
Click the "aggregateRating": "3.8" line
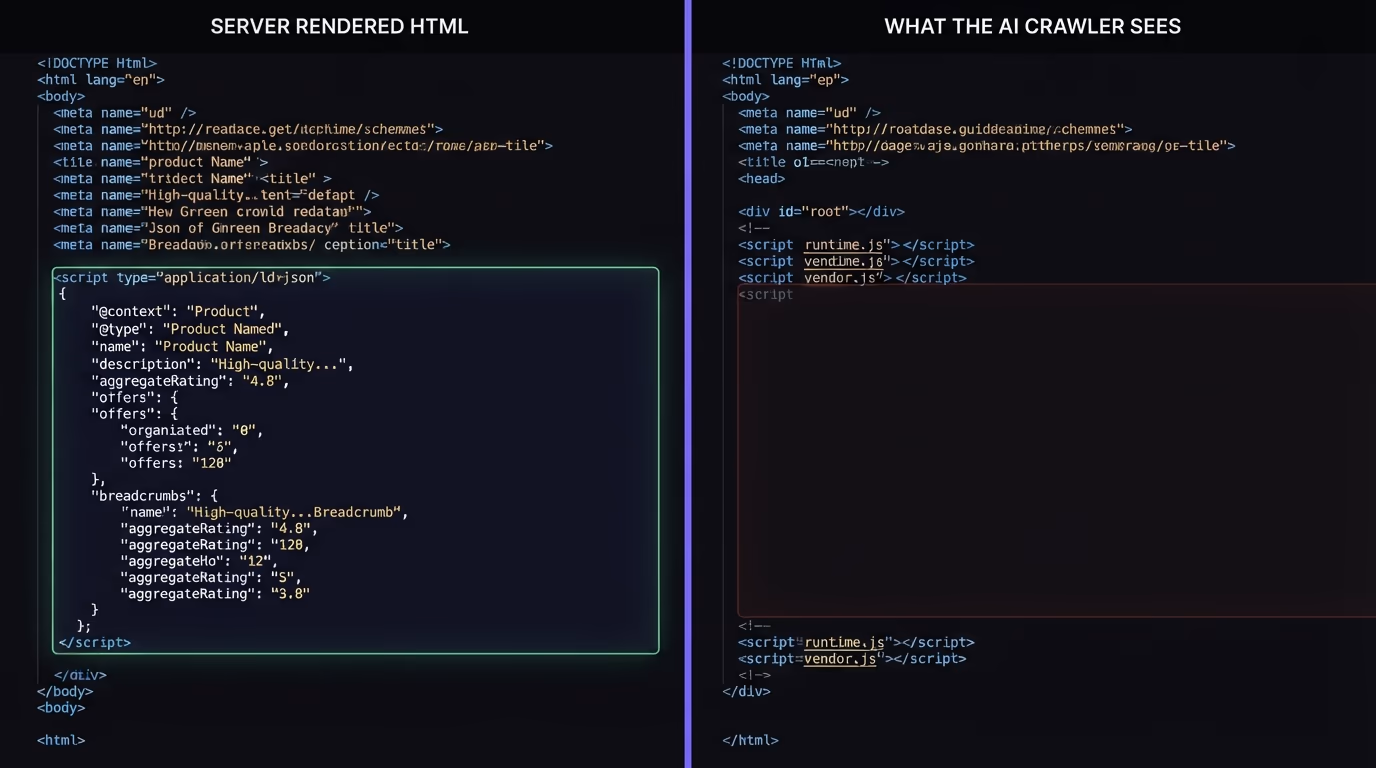(x=215, y=594)
